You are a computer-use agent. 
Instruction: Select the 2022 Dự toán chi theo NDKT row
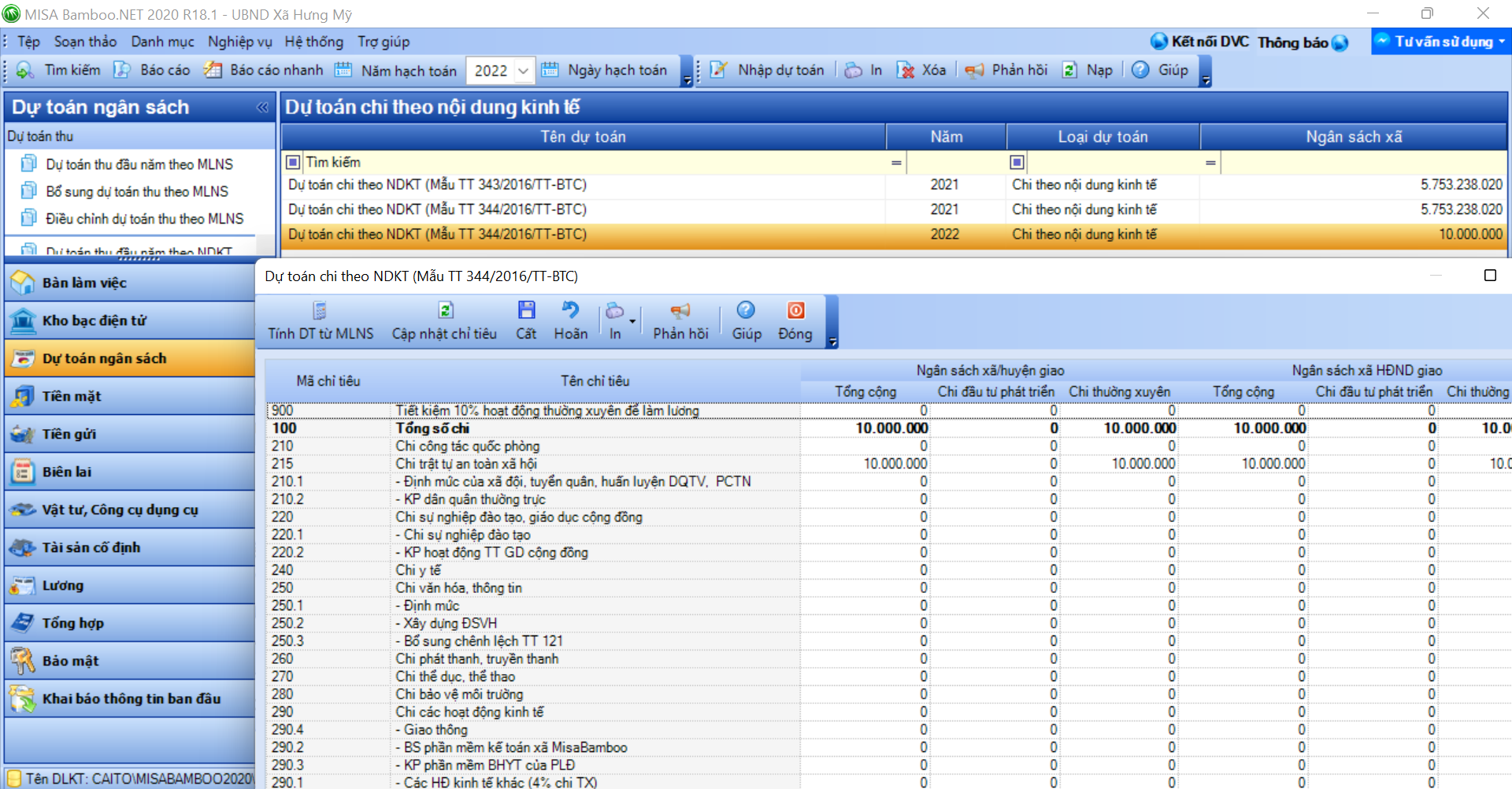895,235
